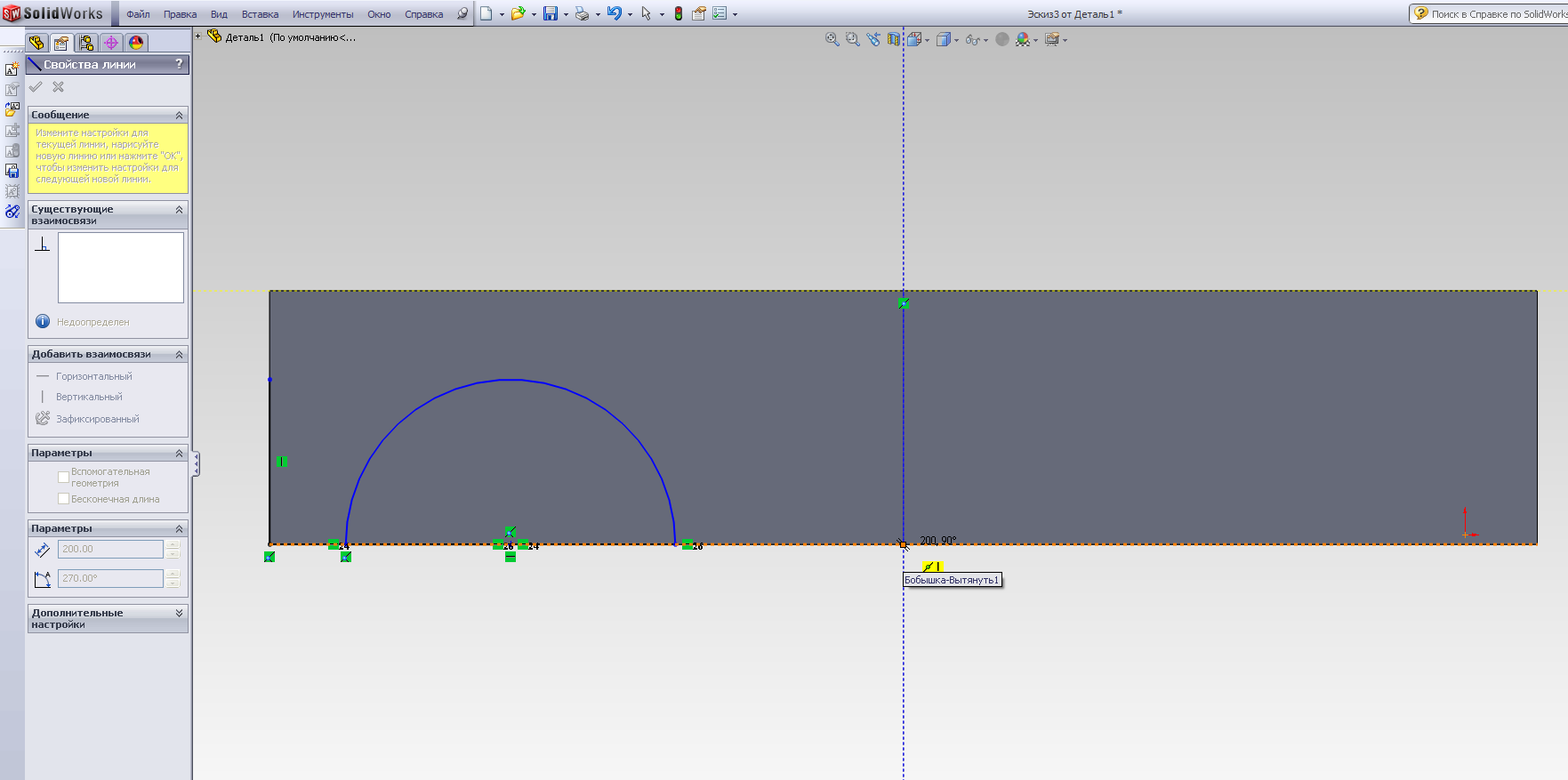Open File Properties icon in toolbar
1568x780 pixels.
click(699, 13)
